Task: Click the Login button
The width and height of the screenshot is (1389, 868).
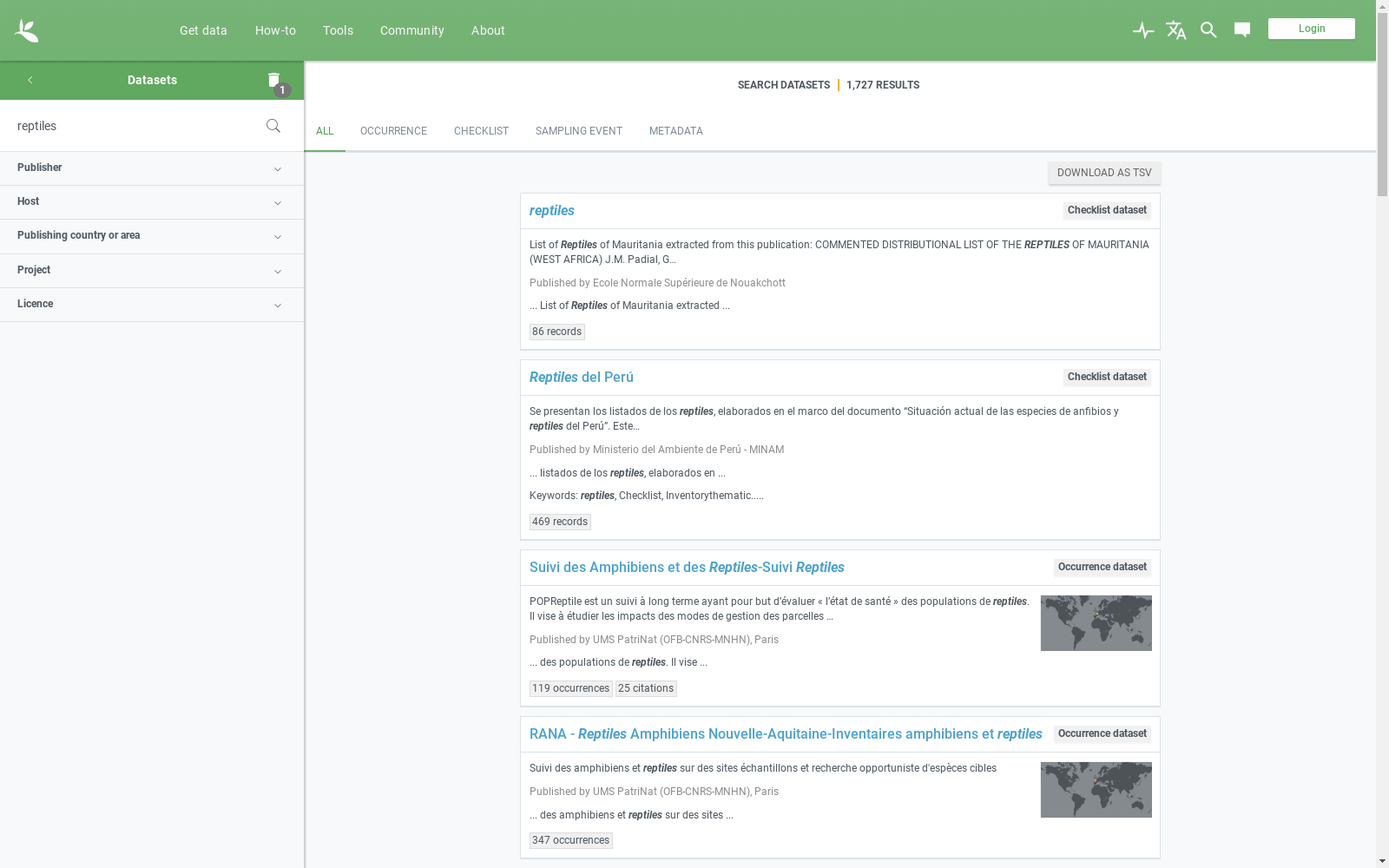Action: (1311, 29)
